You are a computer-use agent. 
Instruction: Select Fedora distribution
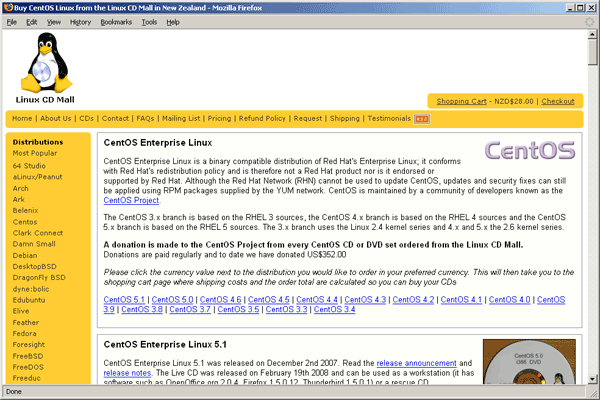[24, 334]
